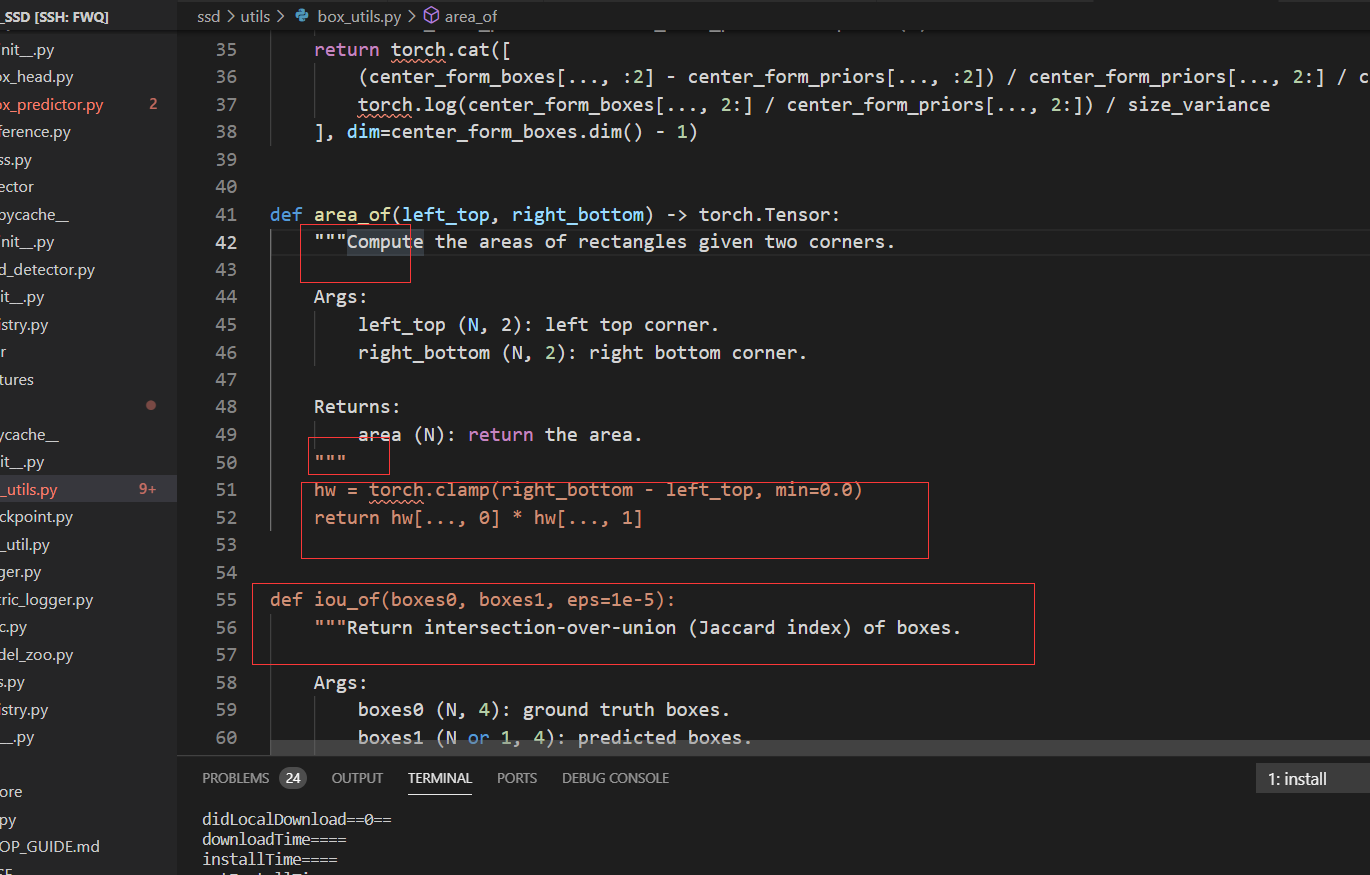This screenshot has width=1370, height=875.
Task: Open the 1: install terminal selector
Action: point(1298,777)
